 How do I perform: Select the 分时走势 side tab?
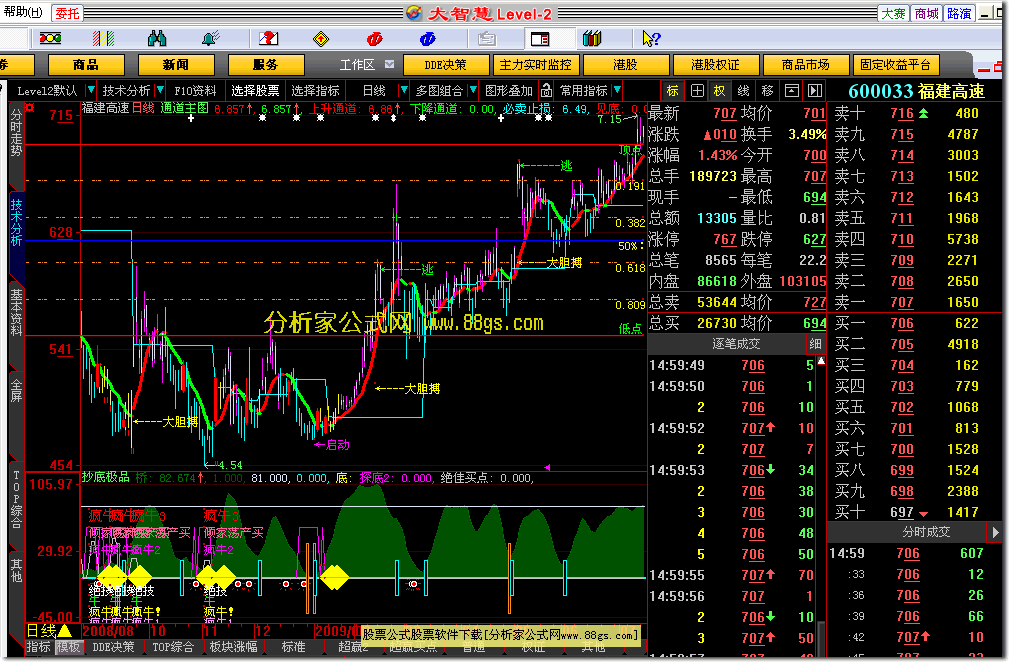coord(16,133)
